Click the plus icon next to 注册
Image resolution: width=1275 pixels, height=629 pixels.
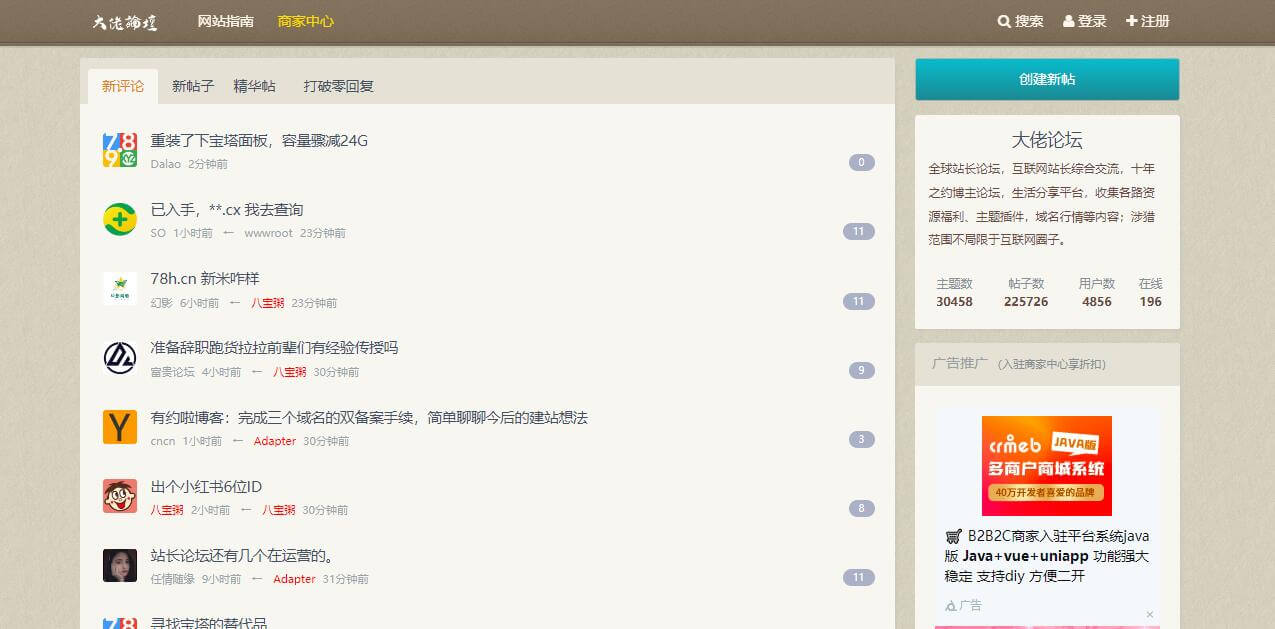(x=1131, y=21)
